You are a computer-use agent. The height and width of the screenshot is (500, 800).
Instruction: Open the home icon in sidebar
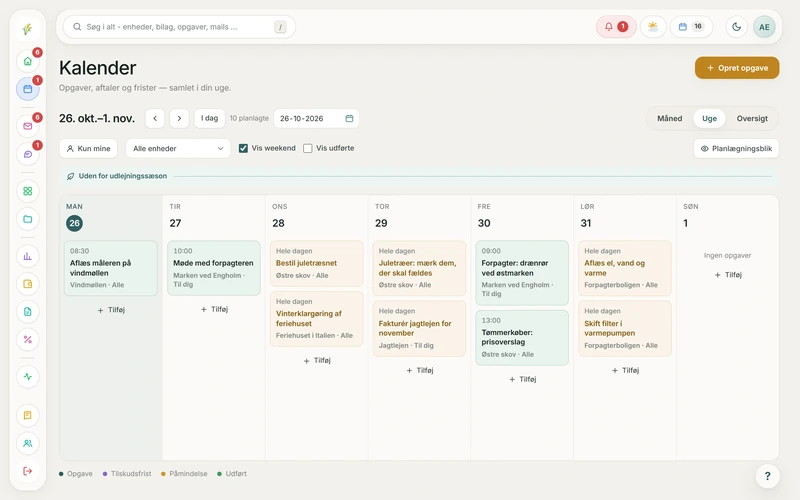pos(28,61)
